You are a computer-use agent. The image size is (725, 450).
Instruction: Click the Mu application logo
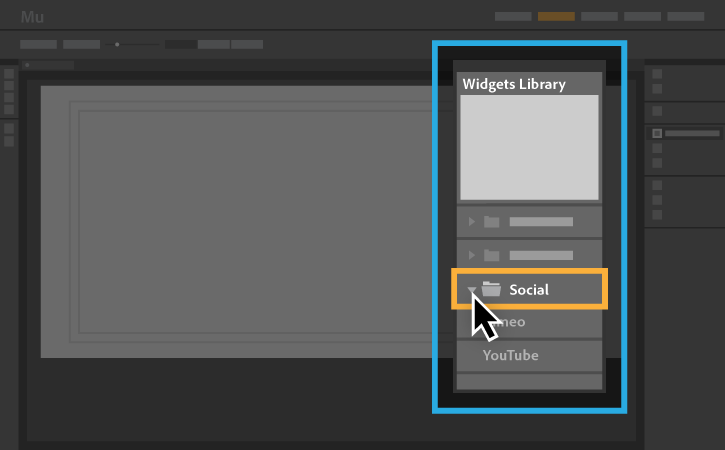[32, 17]
